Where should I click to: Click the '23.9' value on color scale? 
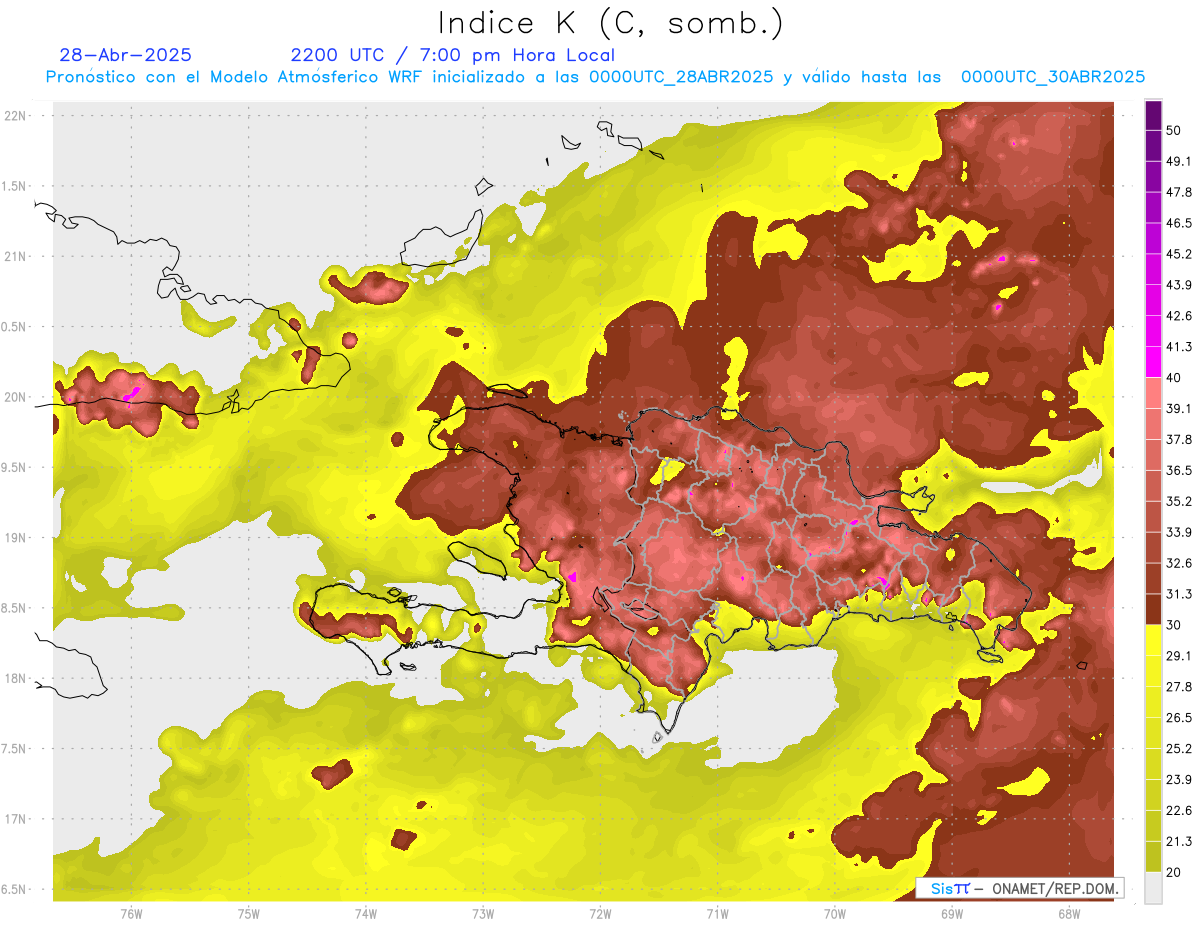[x=1178, y=780]
